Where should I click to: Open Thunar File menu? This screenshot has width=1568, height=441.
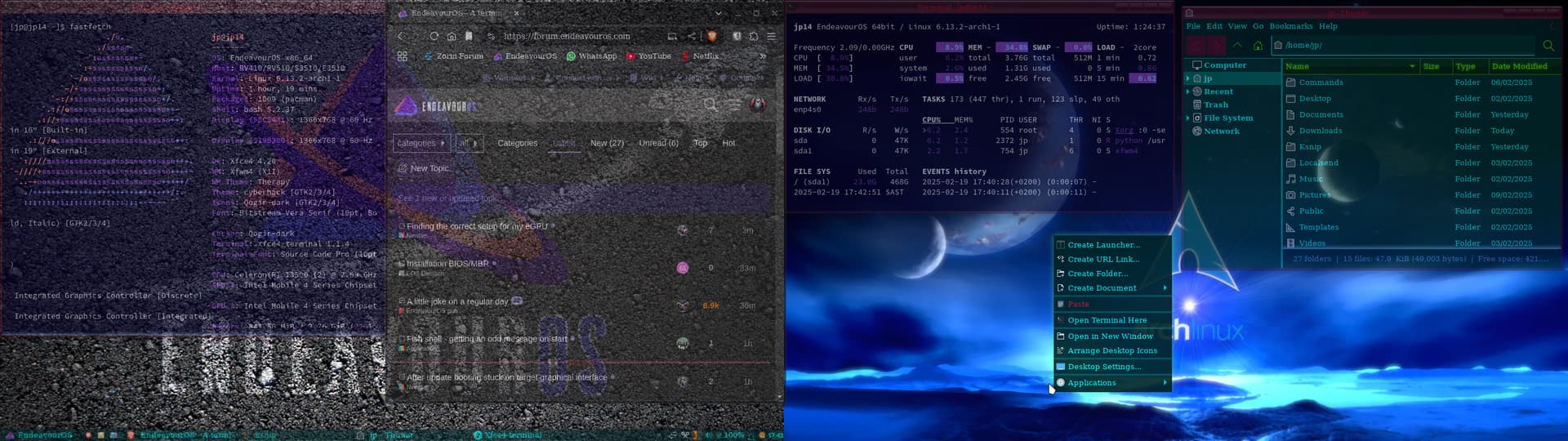tap(1193, 26)
